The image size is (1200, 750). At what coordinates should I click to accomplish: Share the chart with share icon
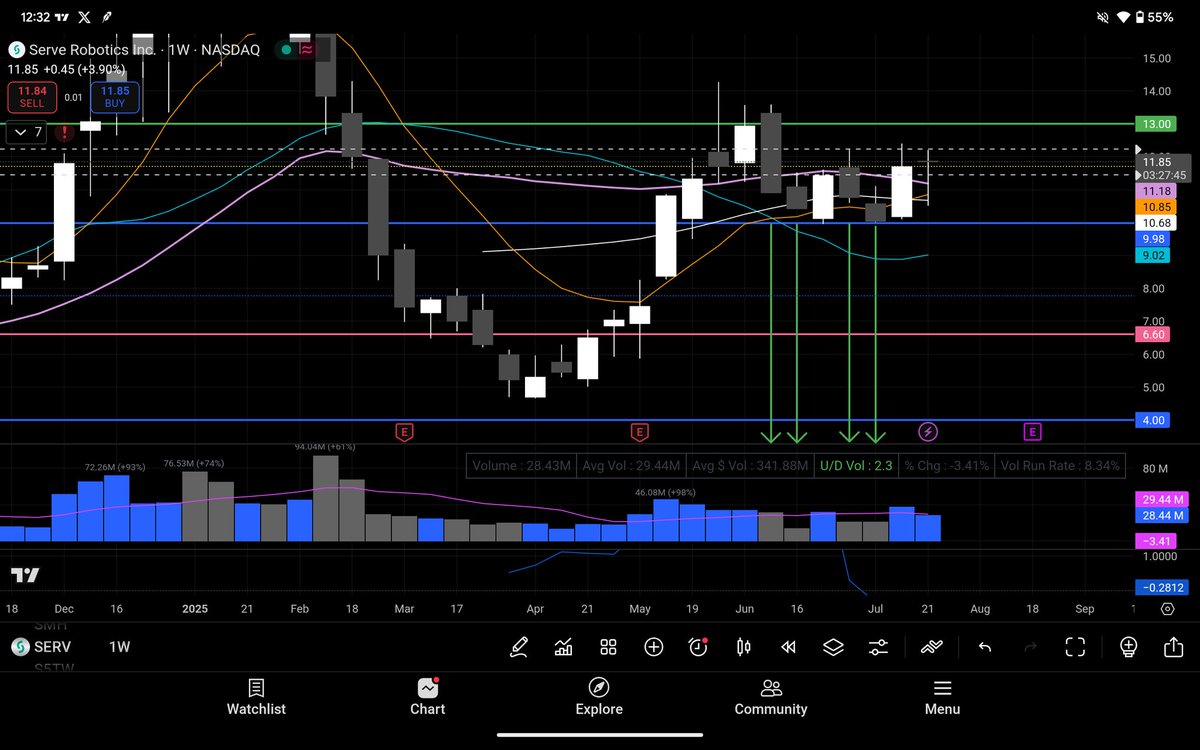coord(1173,647)
